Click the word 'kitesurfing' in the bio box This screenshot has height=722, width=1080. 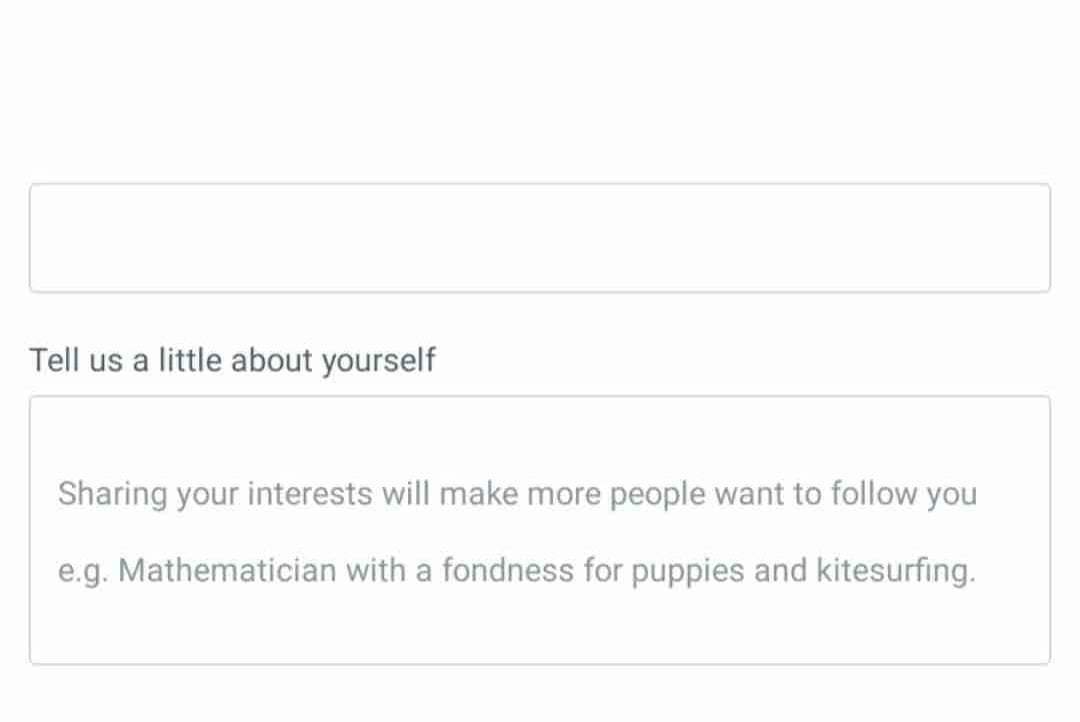point(893,571)
